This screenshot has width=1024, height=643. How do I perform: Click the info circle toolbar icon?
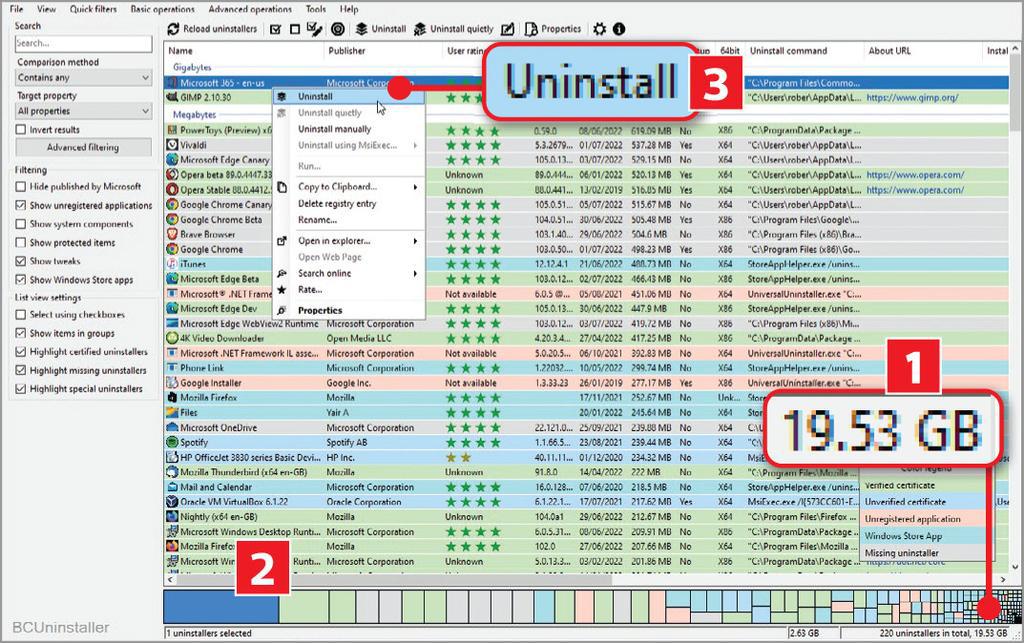(x=619, y=29)
